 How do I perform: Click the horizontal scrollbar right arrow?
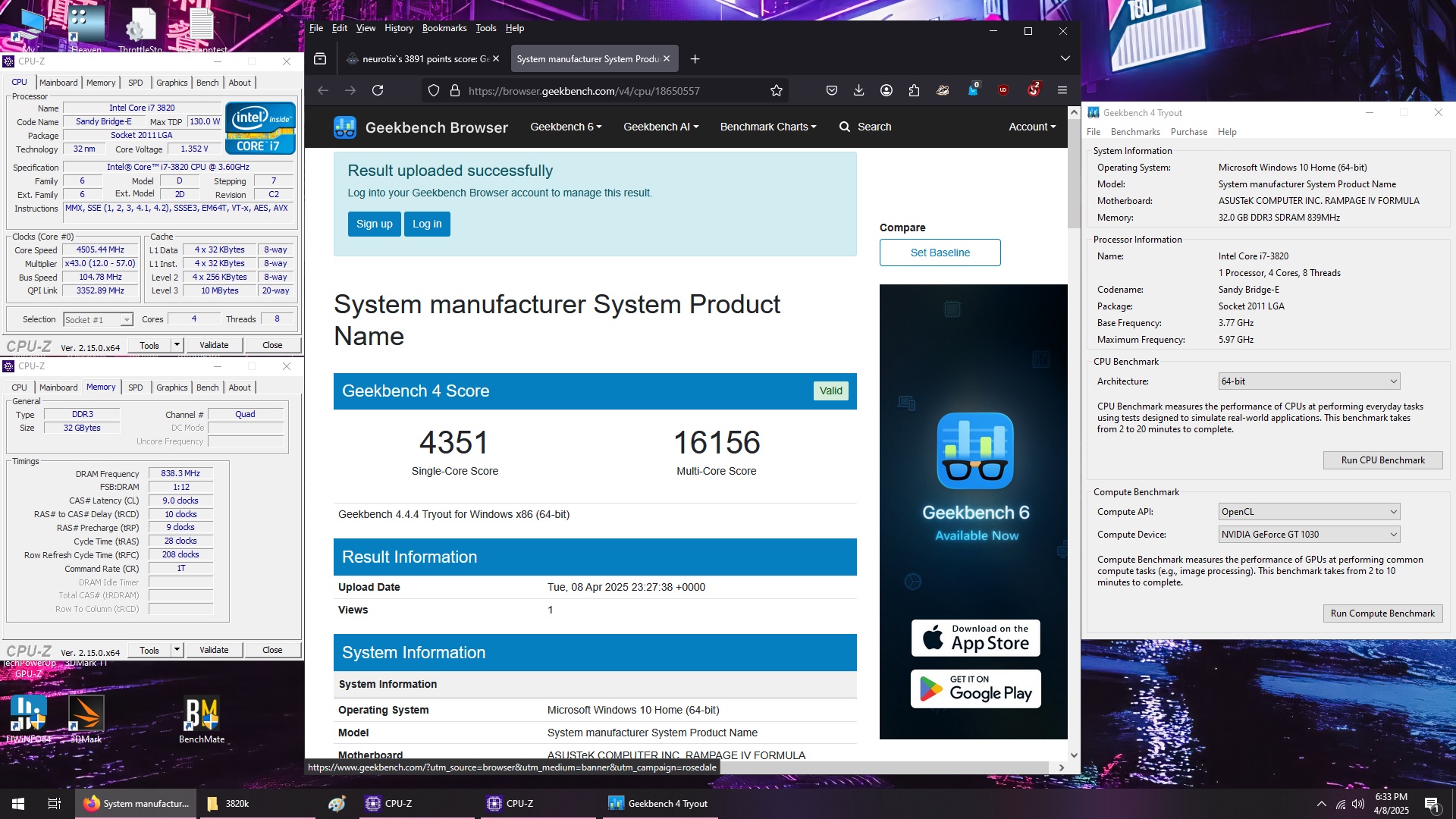click(x=1062, y=767)
